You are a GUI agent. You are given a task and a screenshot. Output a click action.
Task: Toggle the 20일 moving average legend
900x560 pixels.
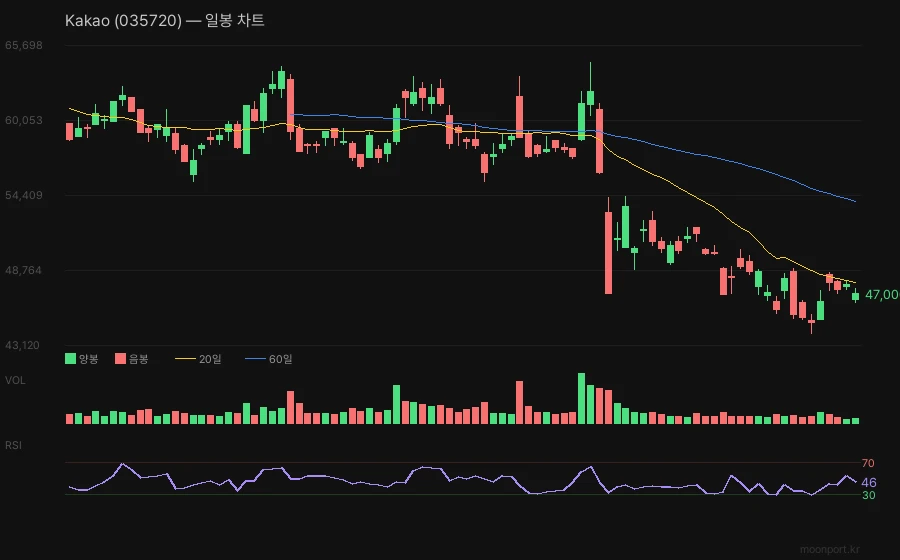pyautogui.click(x=198, y=358)
